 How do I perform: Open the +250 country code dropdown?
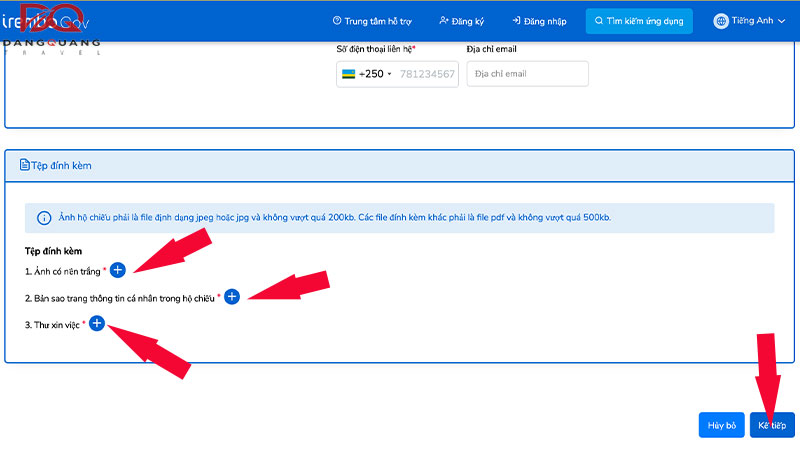click(375, 74)
